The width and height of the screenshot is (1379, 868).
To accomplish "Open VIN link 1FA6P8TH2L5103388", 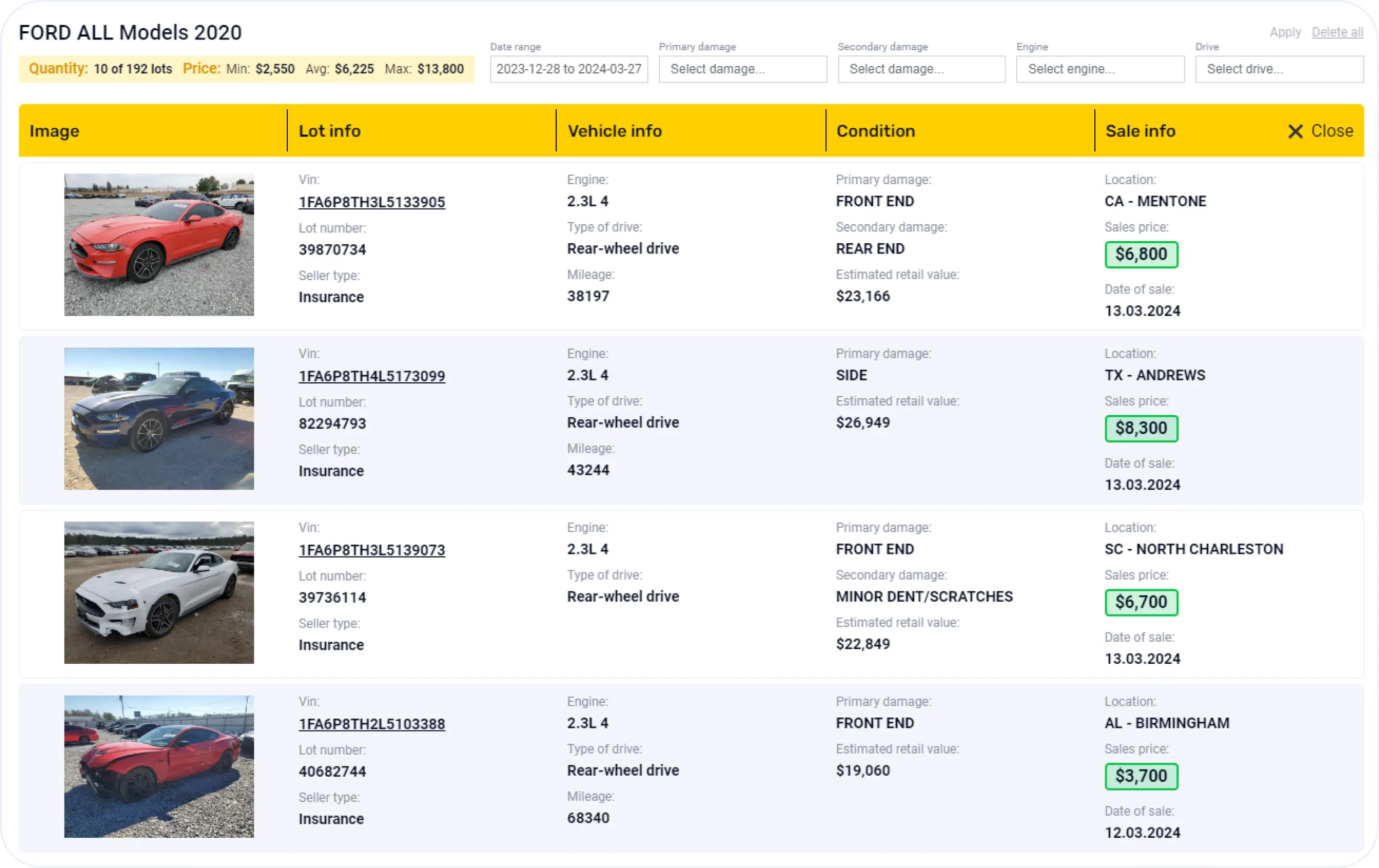I will [x=371, y=724].
